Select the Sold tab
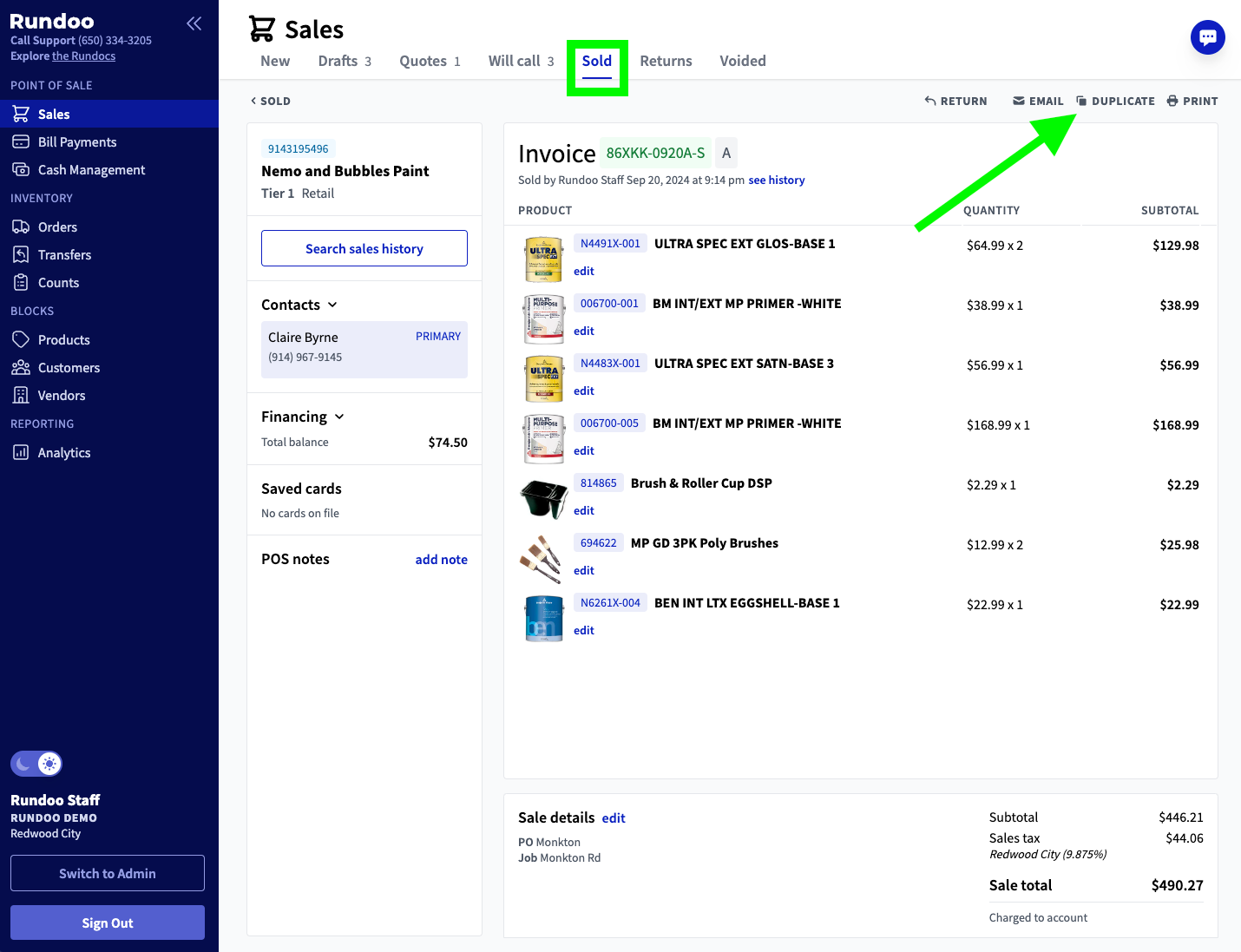The image size is (1241, 952). [x=597, y=61]
